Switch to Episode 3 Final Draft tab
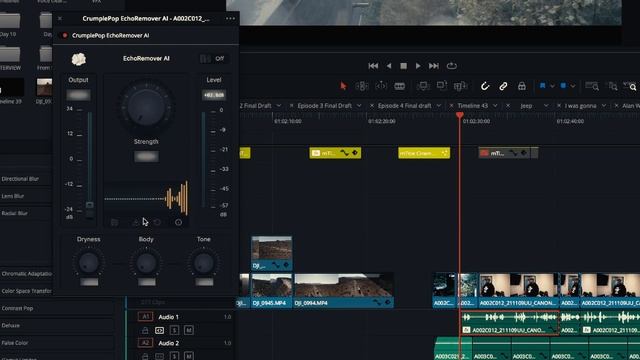This screenshot has width=640, height=360. point(324,106)
